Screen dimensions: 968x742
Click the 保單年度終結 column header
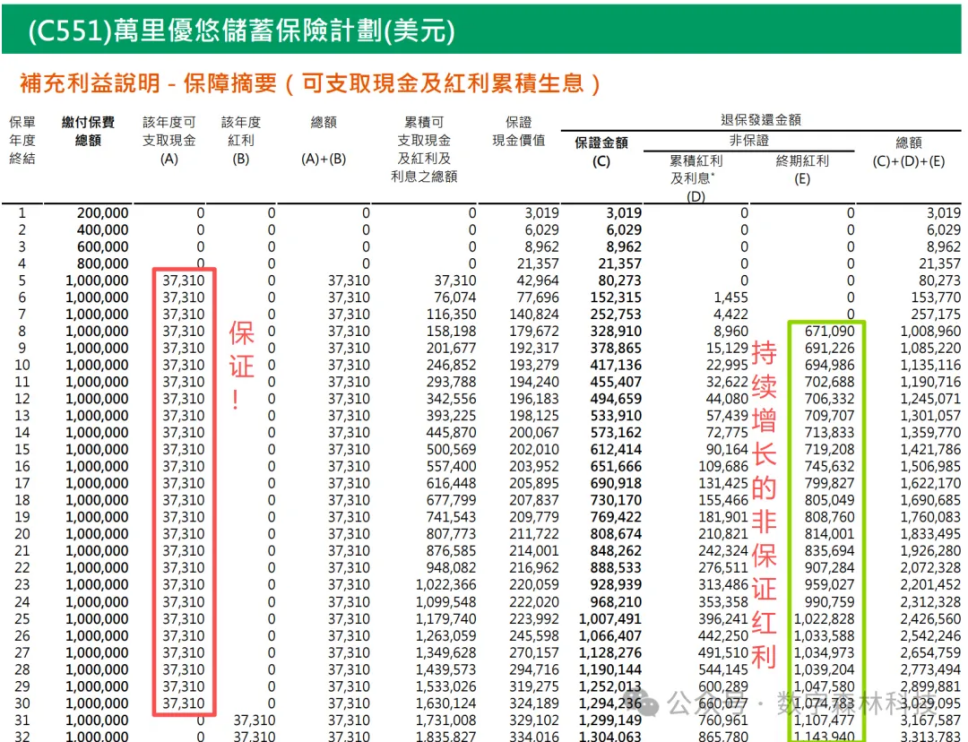[22, 140]
